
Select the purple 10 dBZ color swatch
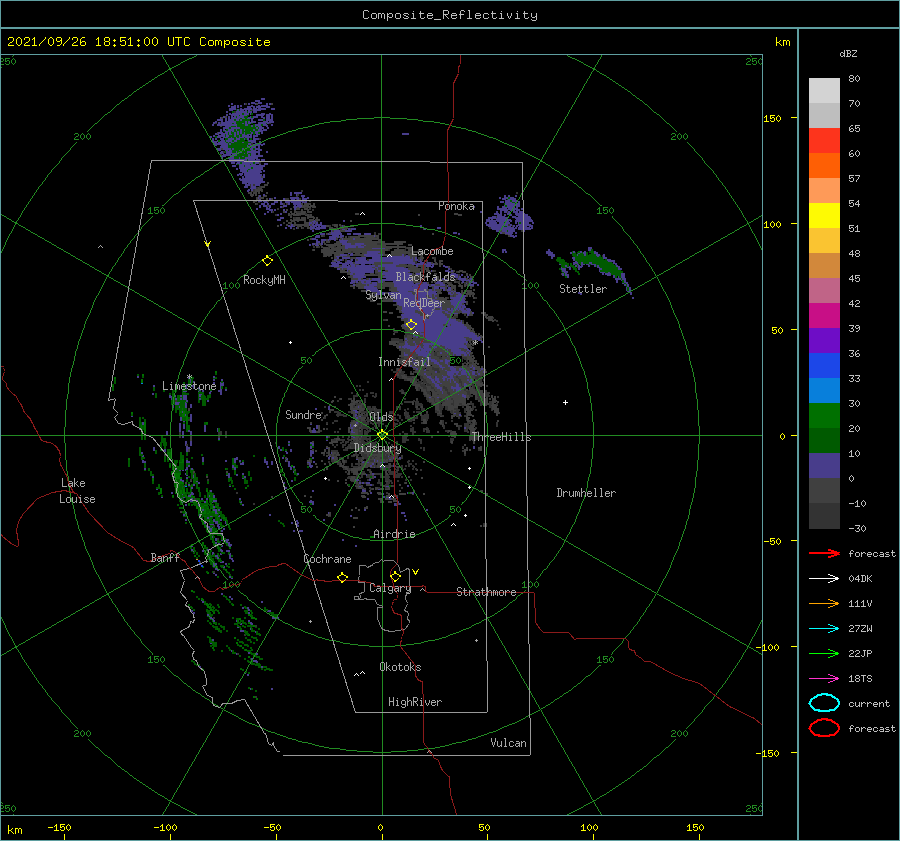(x=824, y=465)
